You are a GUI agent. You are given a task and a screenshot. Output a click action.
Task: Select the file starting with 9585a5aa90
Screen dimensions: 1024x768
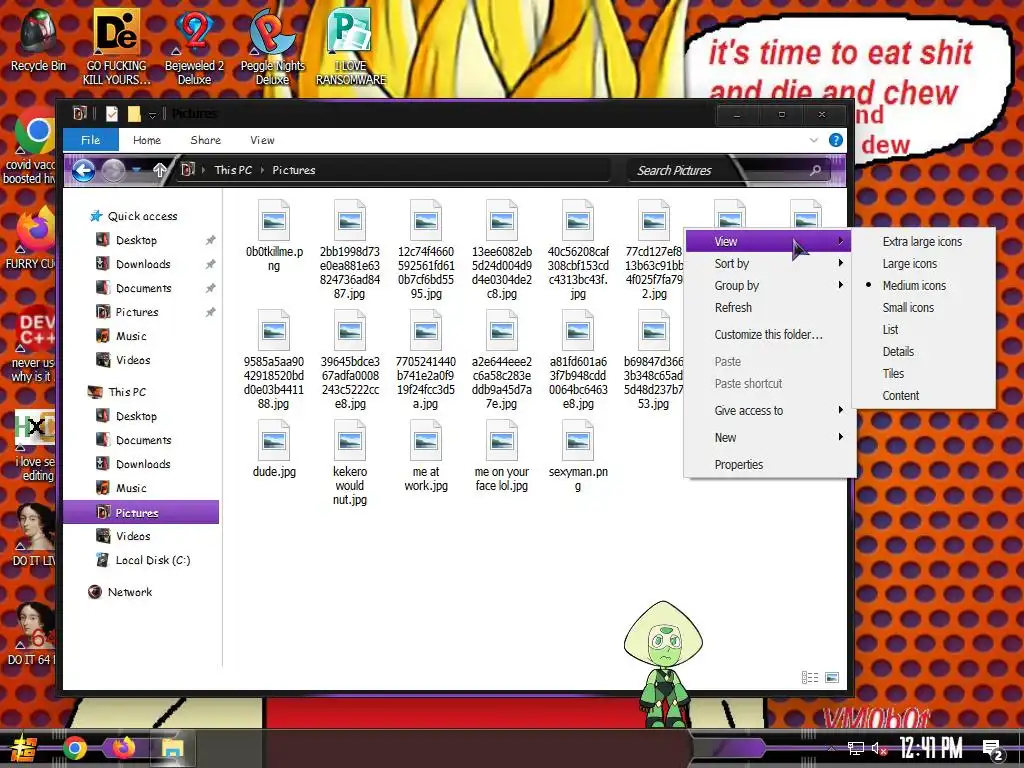pyautogui.click(x=274, y=360)
